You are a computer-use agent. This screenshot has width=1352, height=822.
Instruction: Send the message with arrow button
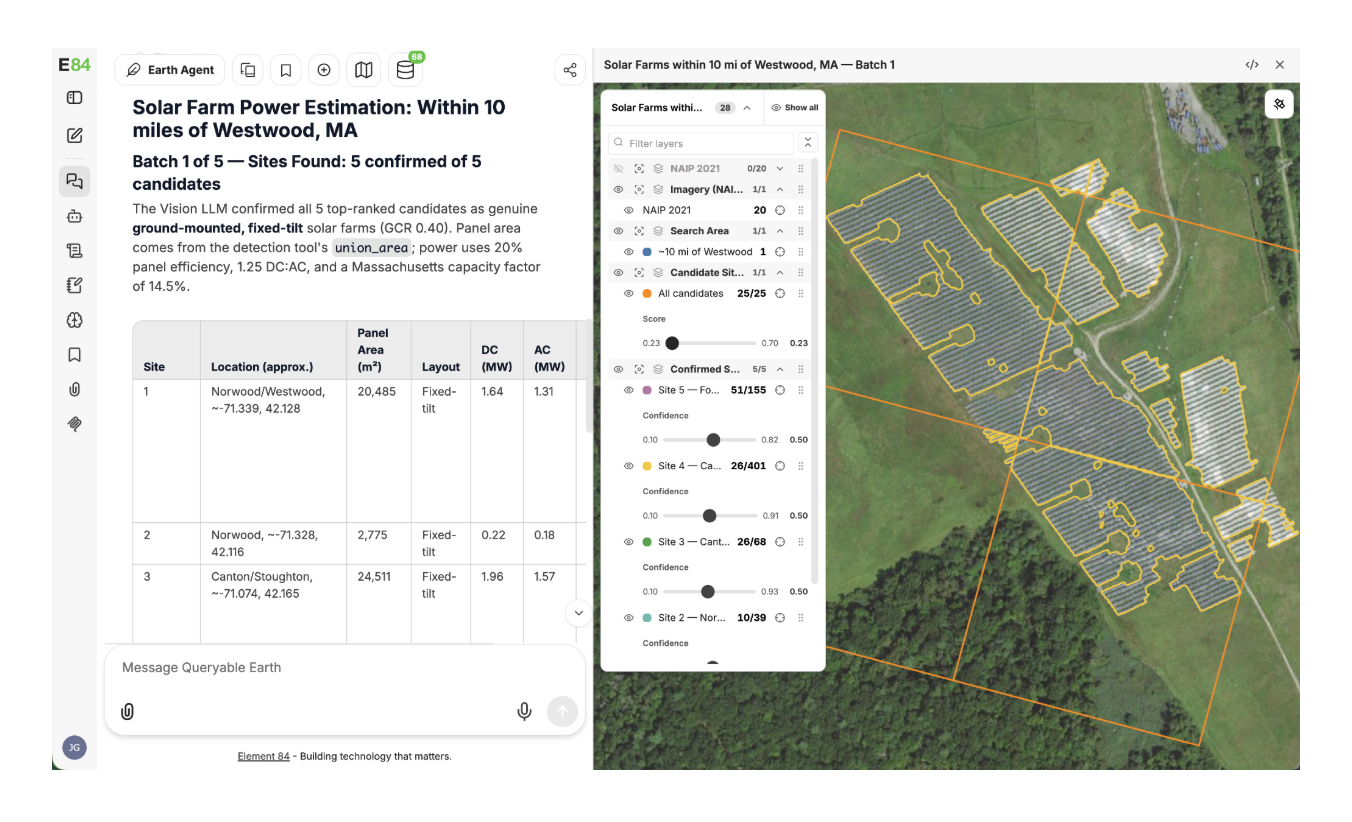click(562, 711)
